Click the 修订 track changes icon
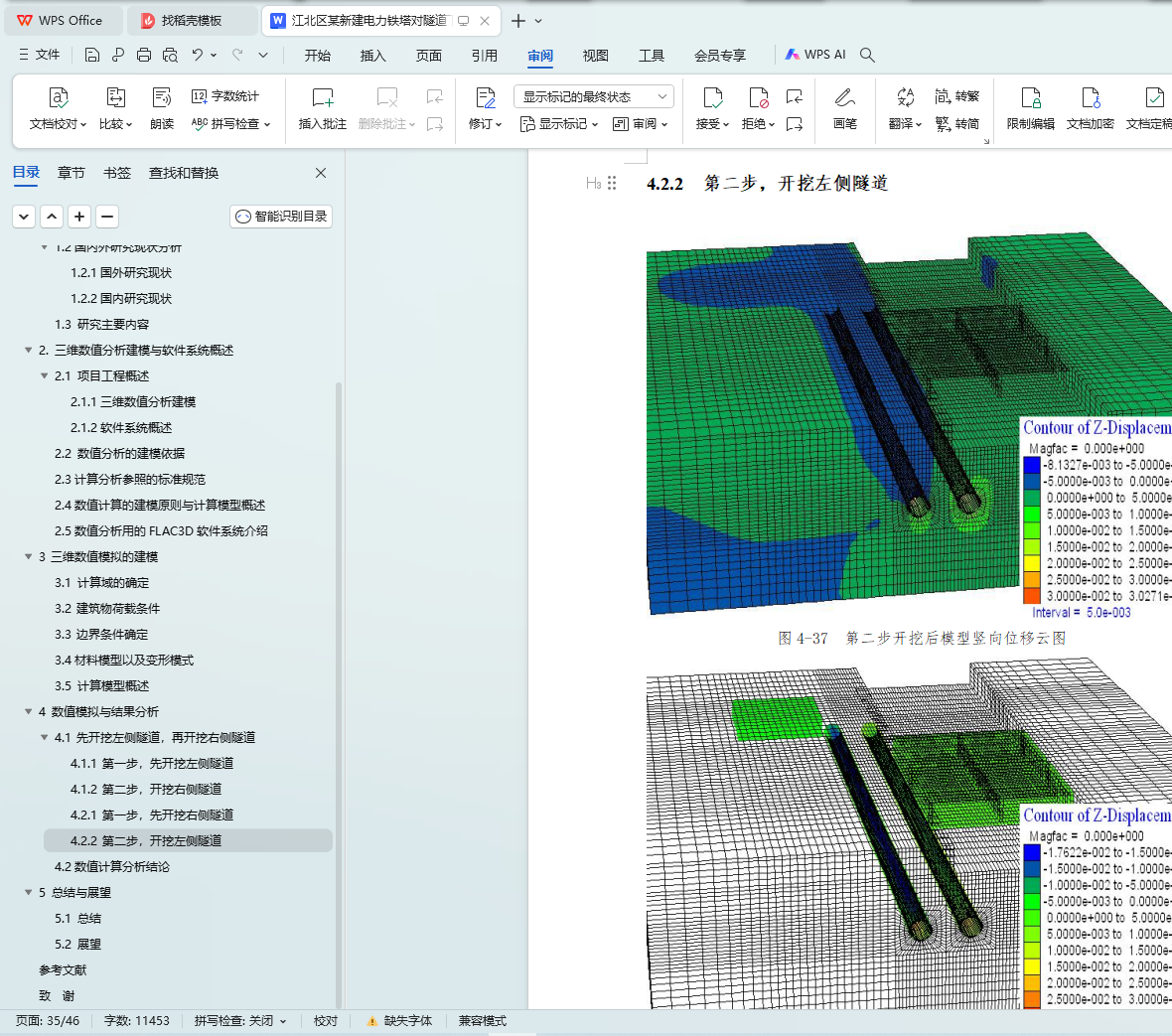 (485, 109)
